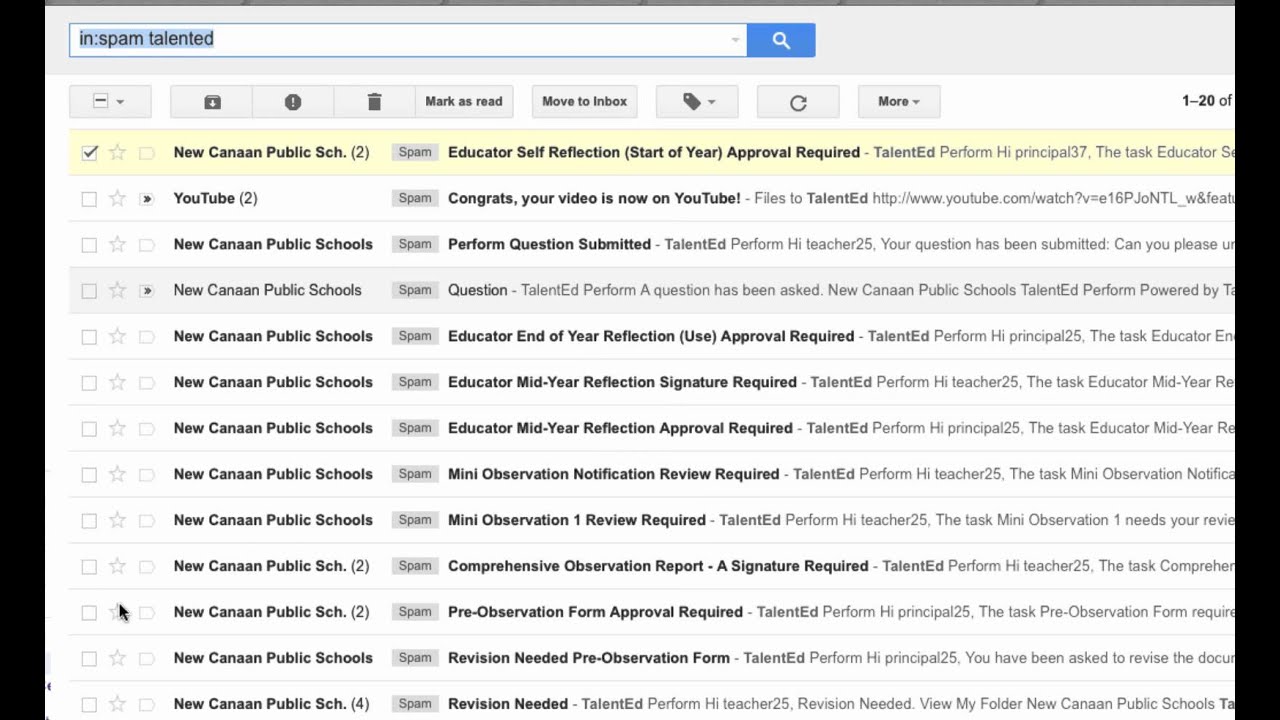Open the More dropdown menu
Screen dimensions: 1280x720
click(898, 101)
